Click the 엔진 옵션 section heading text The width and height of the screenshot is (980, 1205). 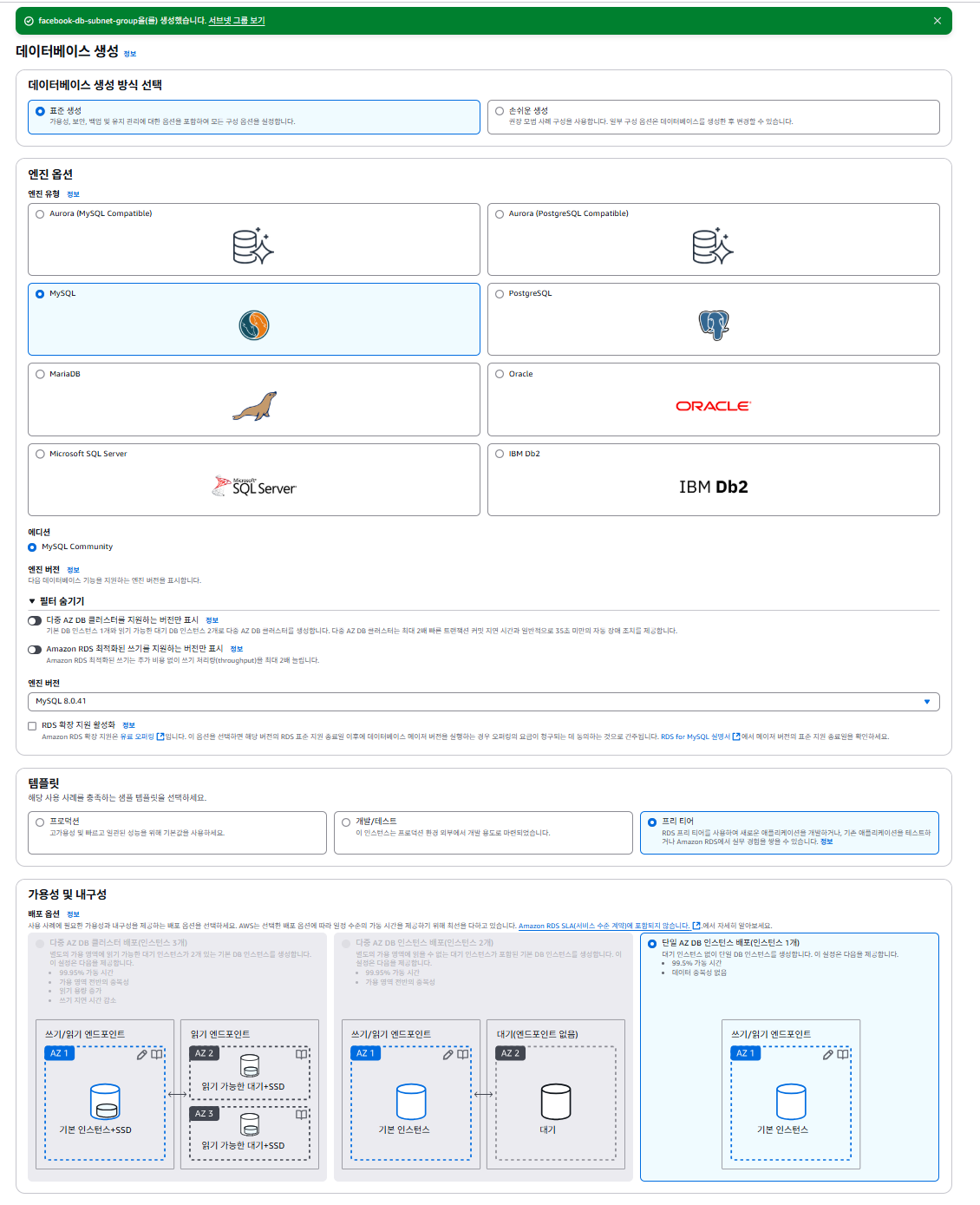[x=50, y=174]
